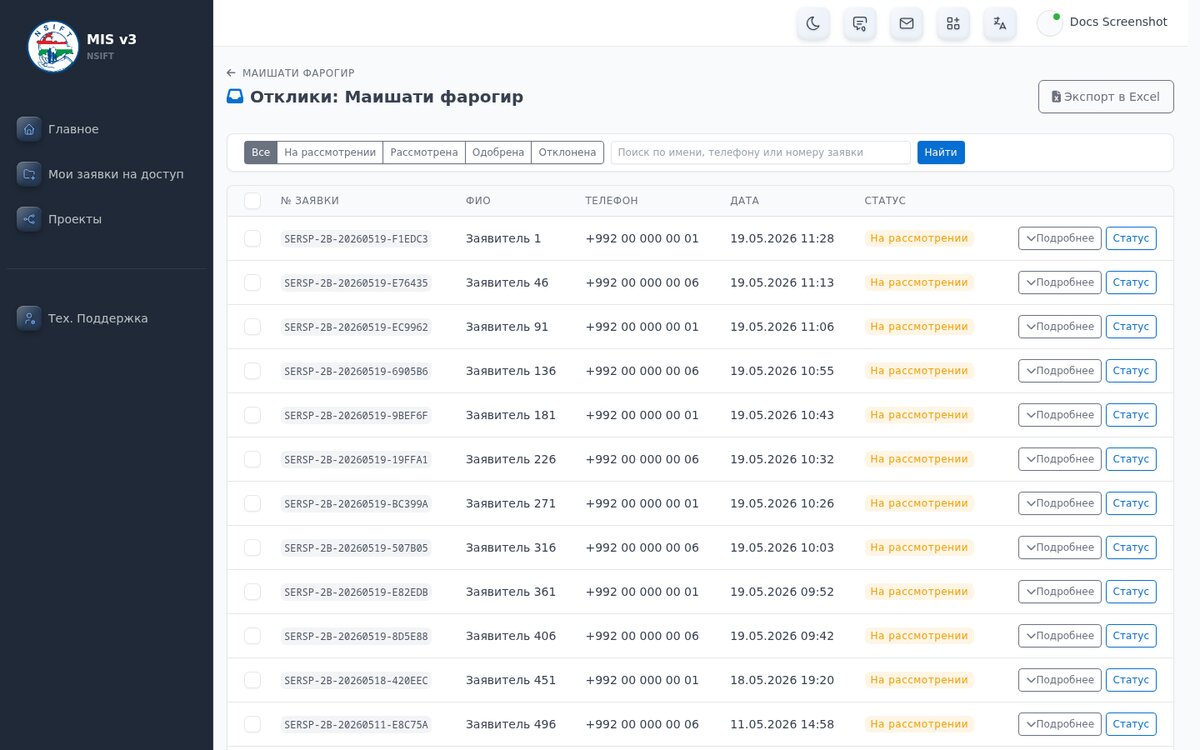Click the date 18.05.2026 19:20
1200x750 pixels.
(782, 680)
